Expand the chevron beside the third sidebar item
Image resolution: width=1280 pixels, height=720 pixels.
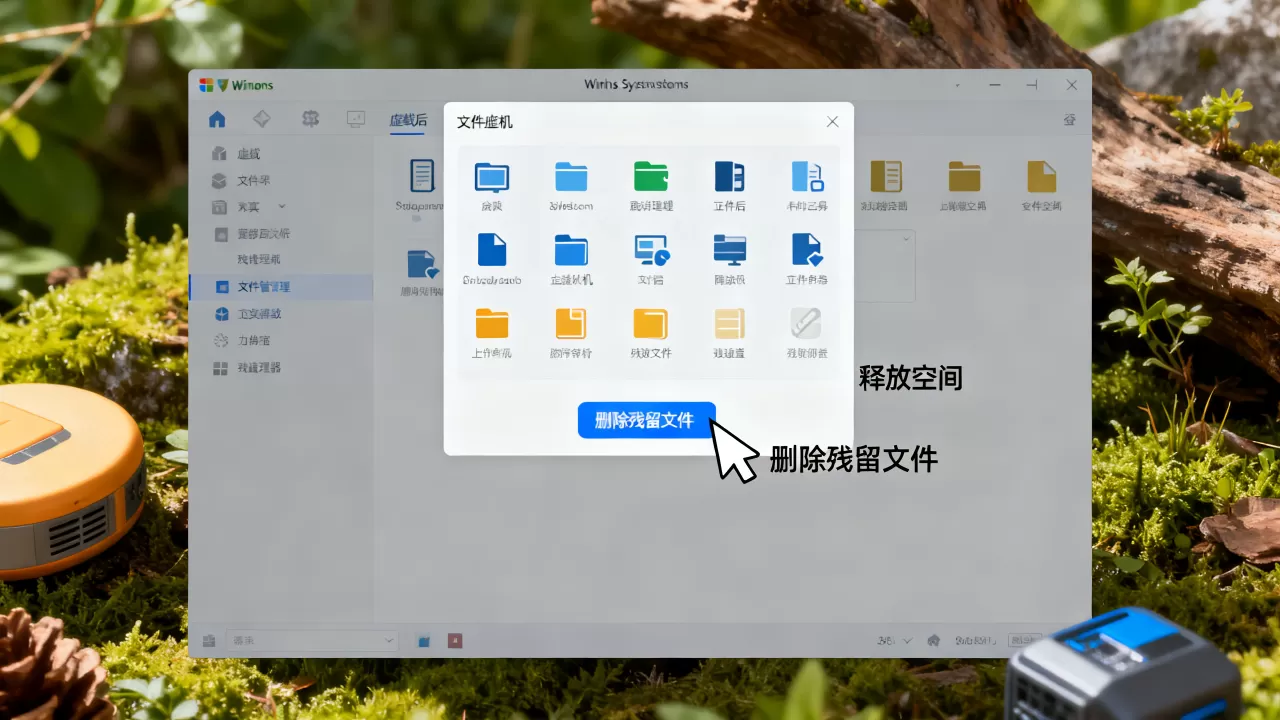pyautogui.click(x=282, y=207)
